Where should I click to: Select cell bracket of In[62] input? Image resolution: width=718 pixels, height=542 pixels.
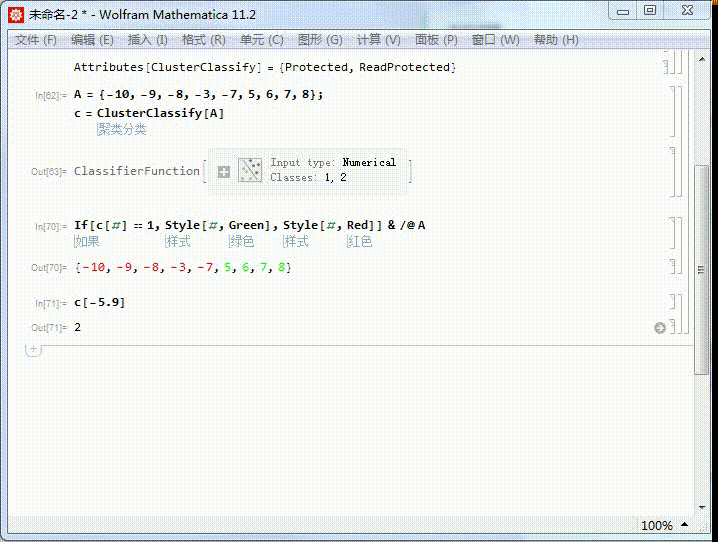click(x=673, y=111)
